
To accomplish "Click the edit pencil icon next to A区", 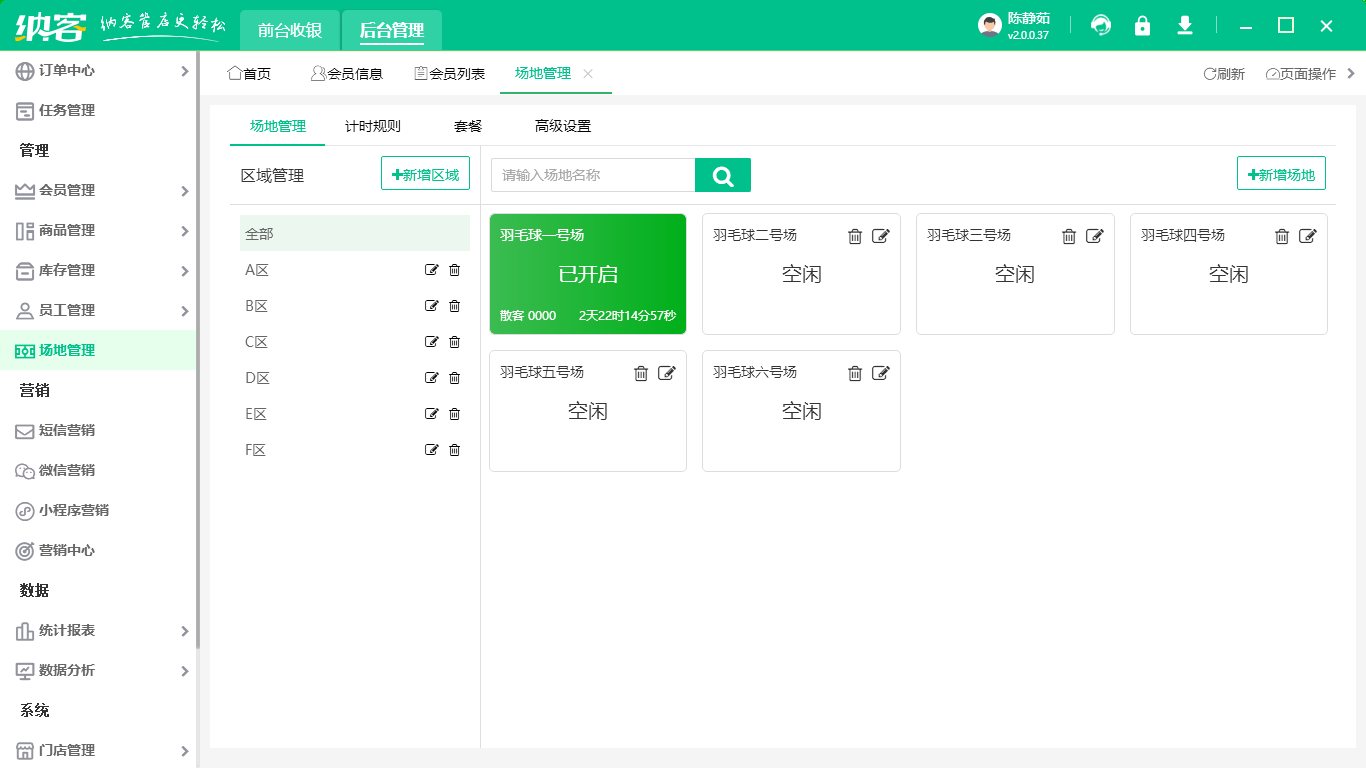I will tap(431, 270).
